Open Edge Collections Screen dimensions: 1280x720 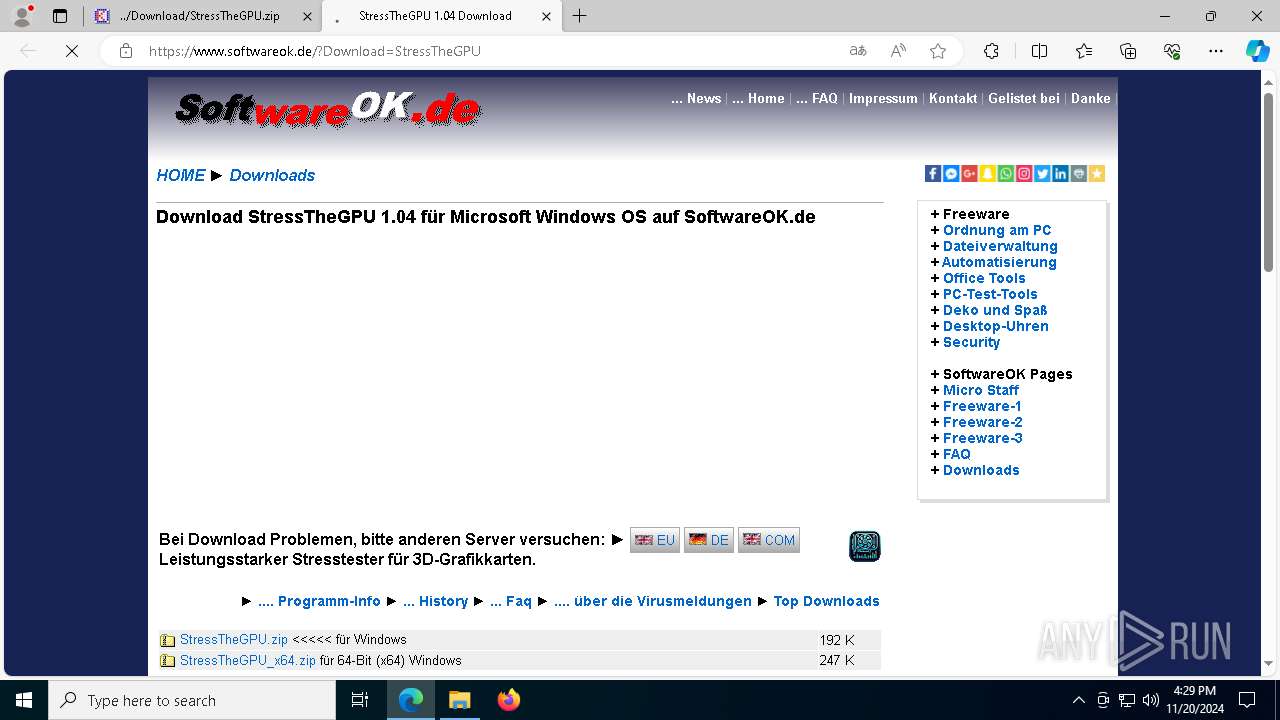click(x=1128, y=51)
